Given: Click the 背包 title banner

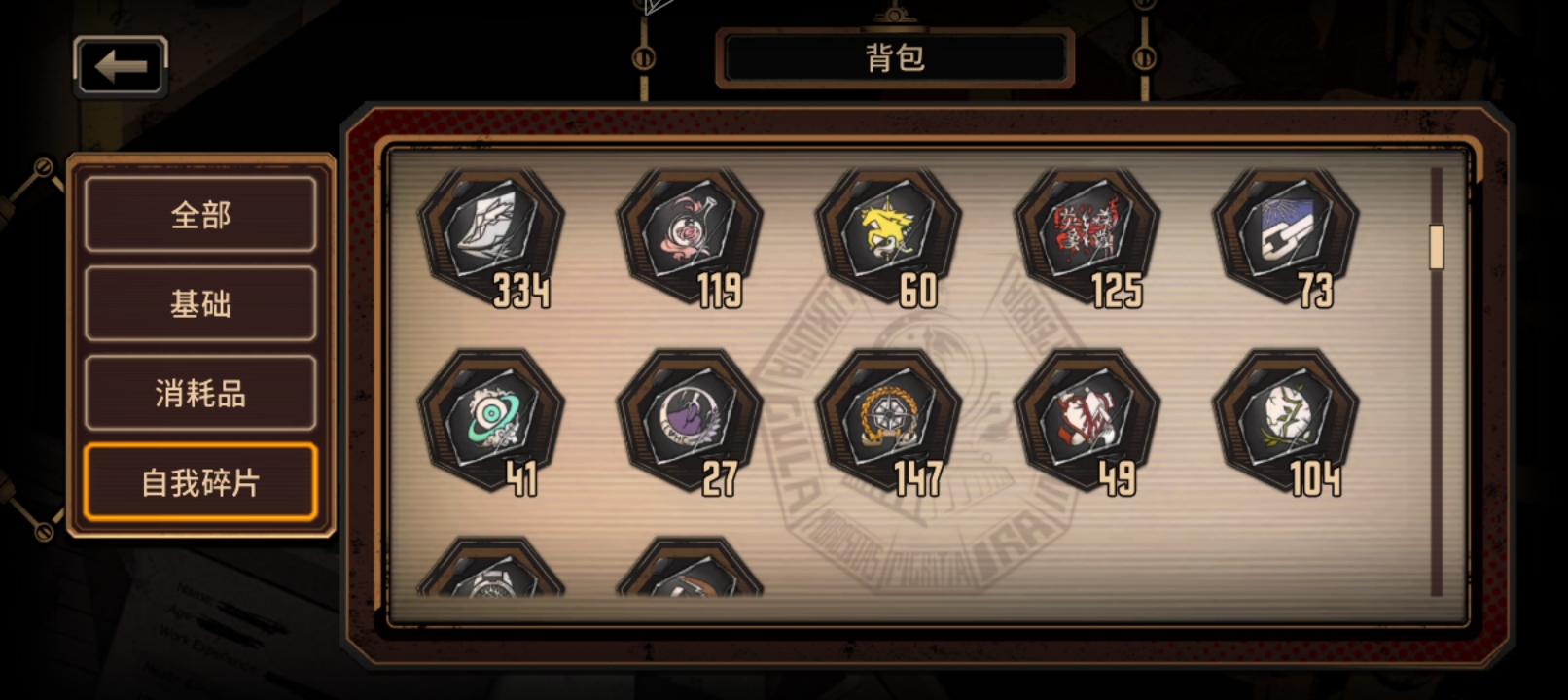Looking at the screenshot, I should (895, 58).
